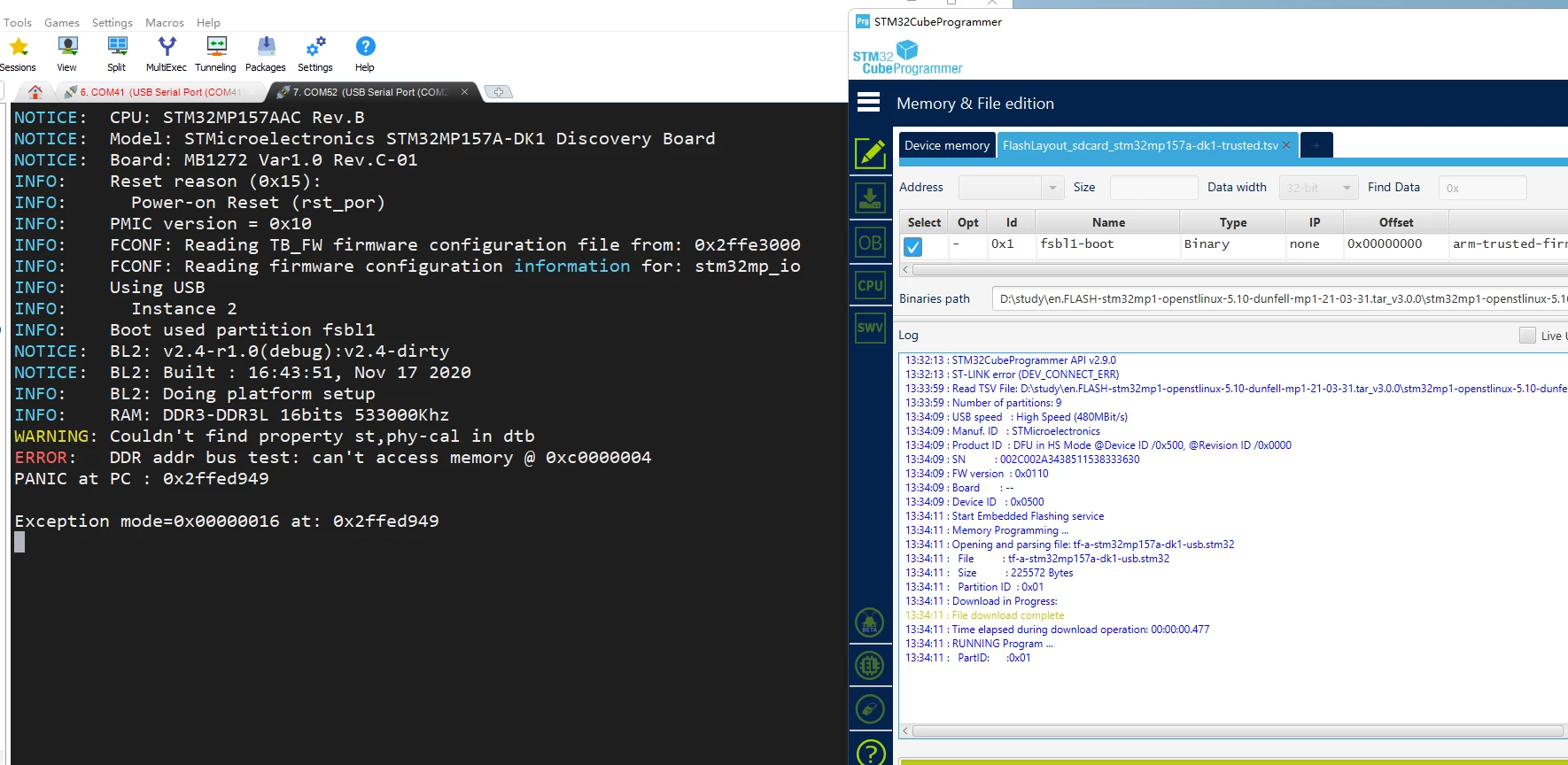Click the Type column header

[1232, 222]
